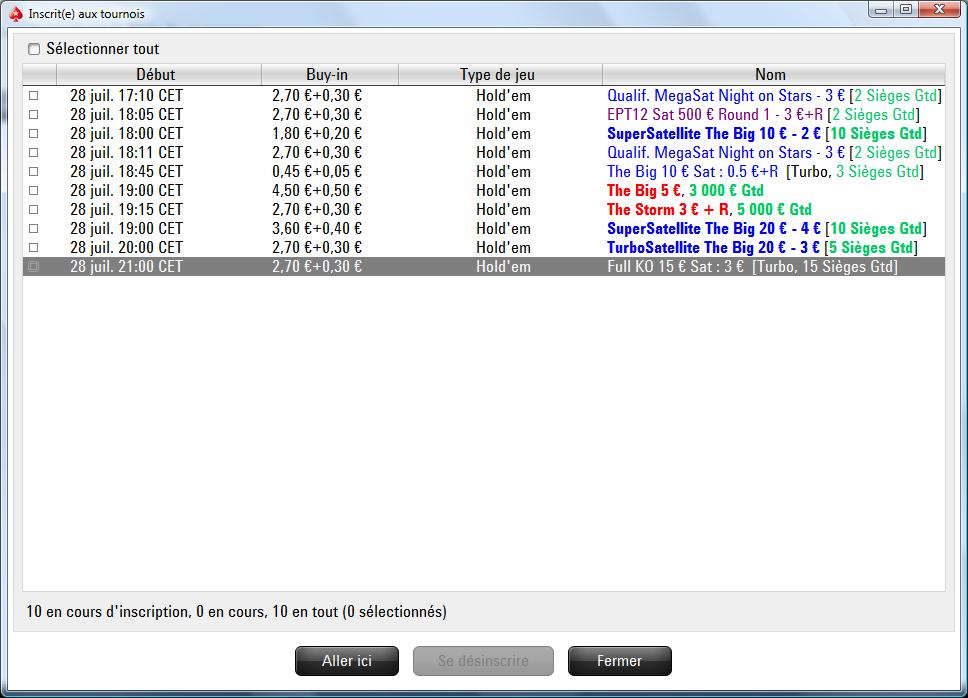Check the box for The Storm 3 € + R row
This screenshot has width=968, height=698.
pyautogui.click(x=33, y=210)
